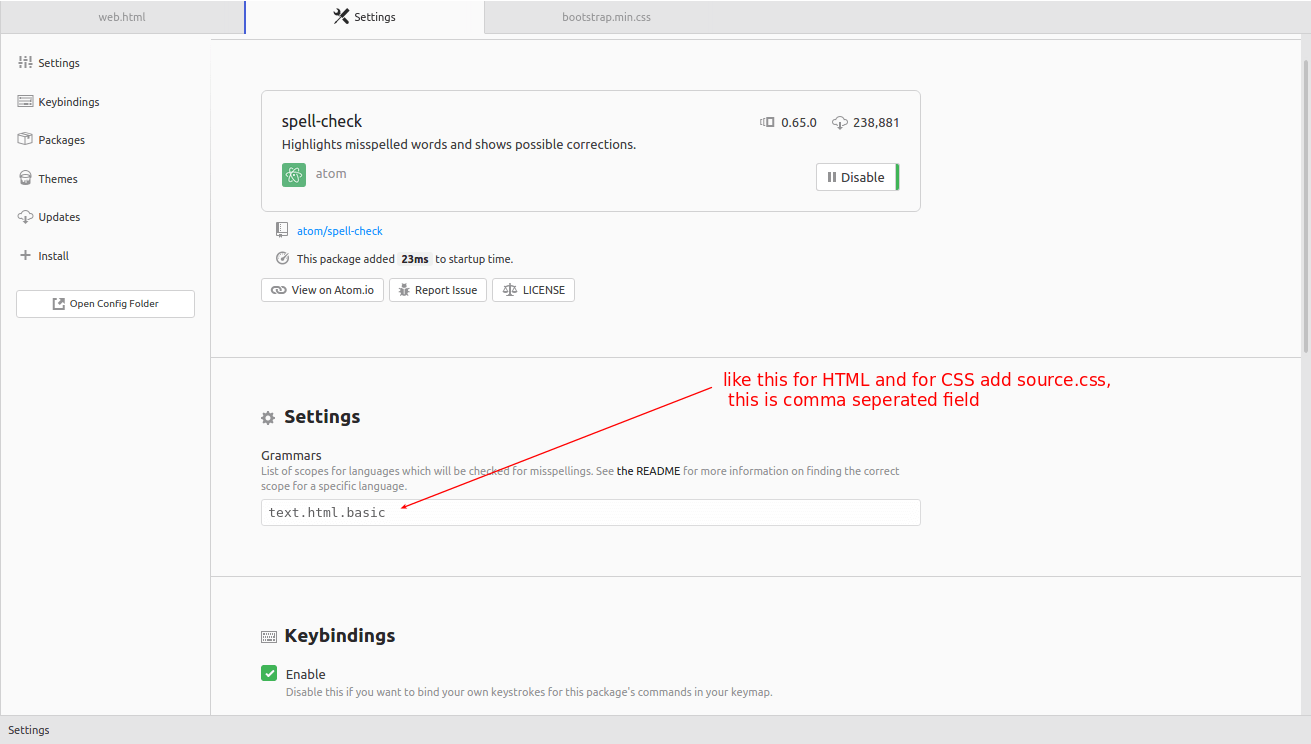
Task: Switch to the web.html tab
Action: click(x=122, y=17)
